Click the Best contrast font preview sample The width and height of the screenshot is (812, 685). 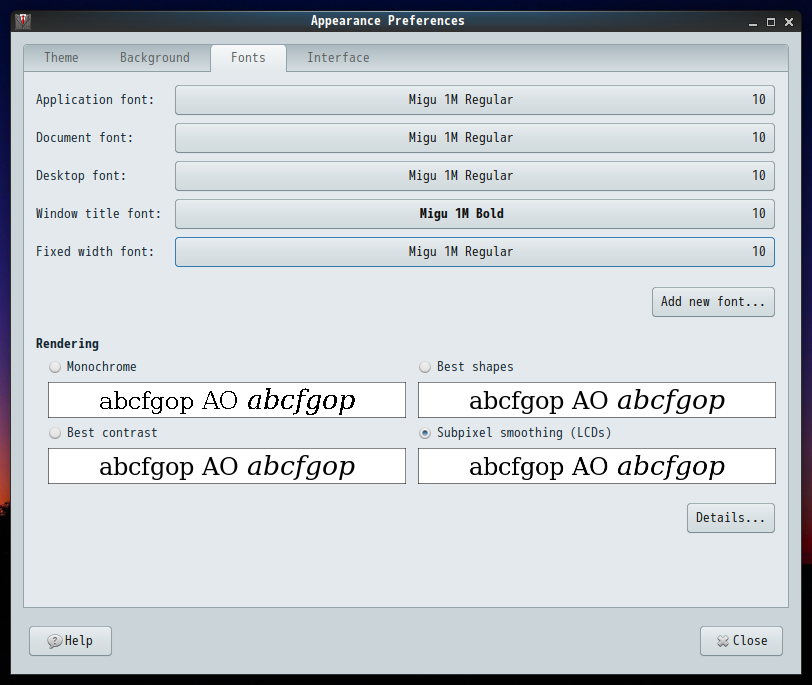coord(227,466)
